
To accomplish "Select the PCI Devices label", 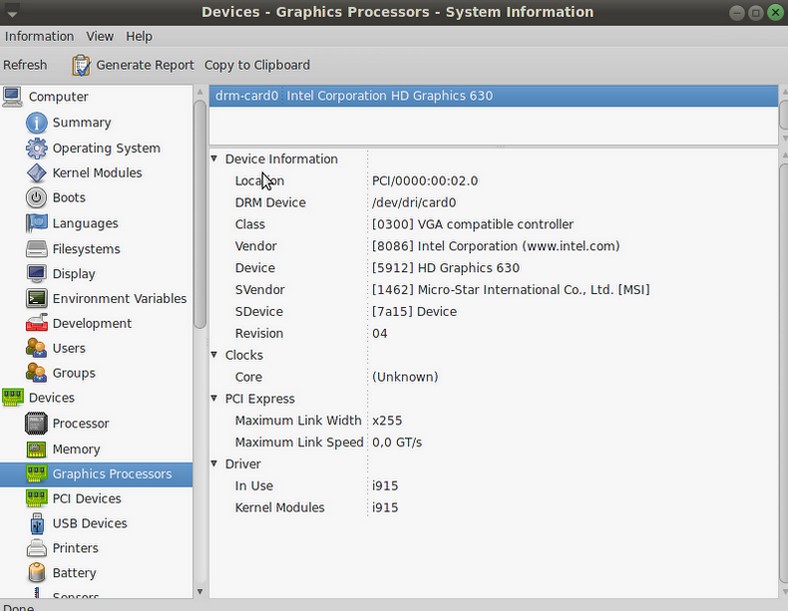I will (x=87, y=498).
